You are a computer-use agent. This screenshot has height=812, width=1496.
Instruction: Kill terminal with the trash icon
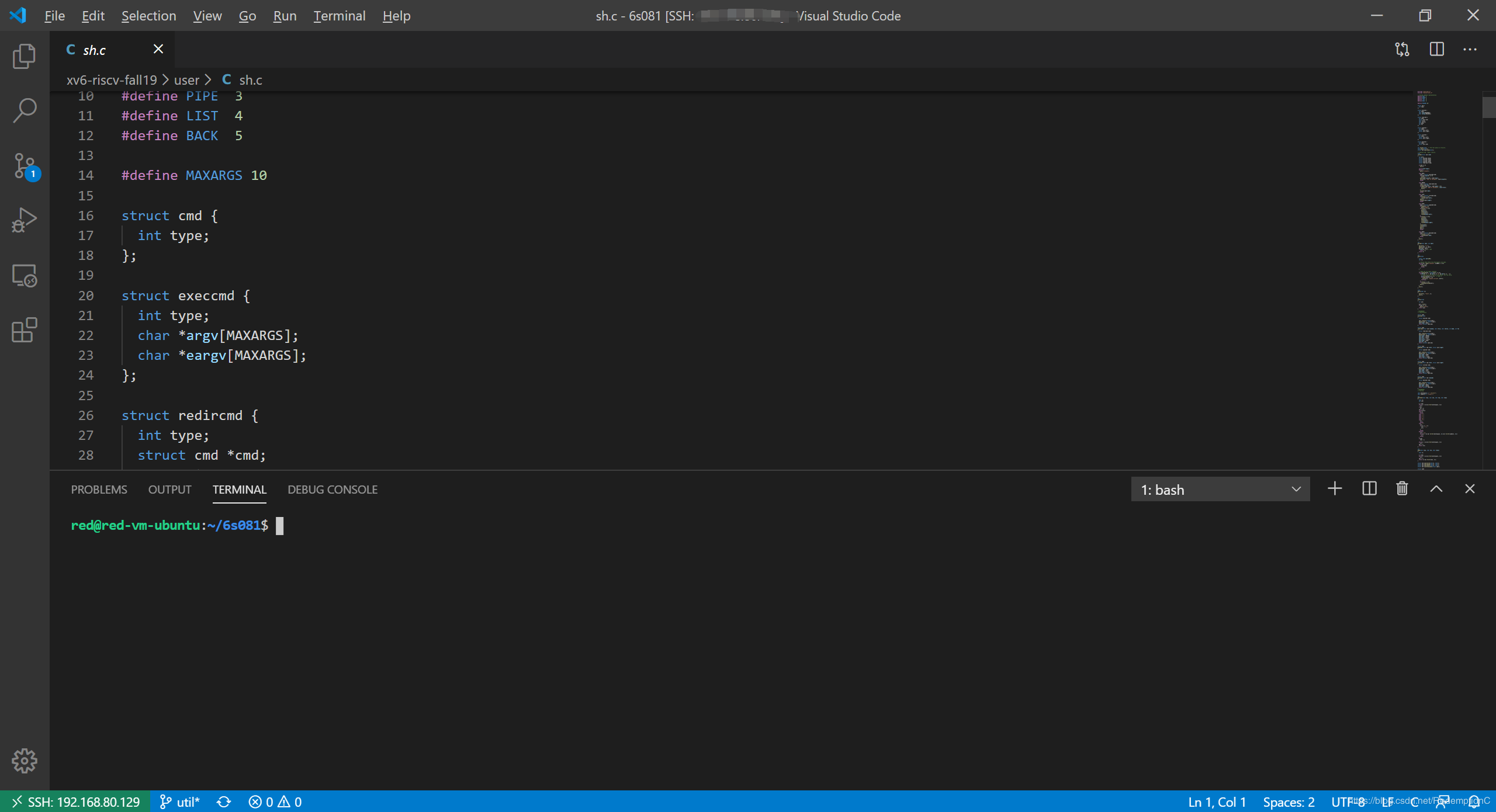[x=1402, y=489]
